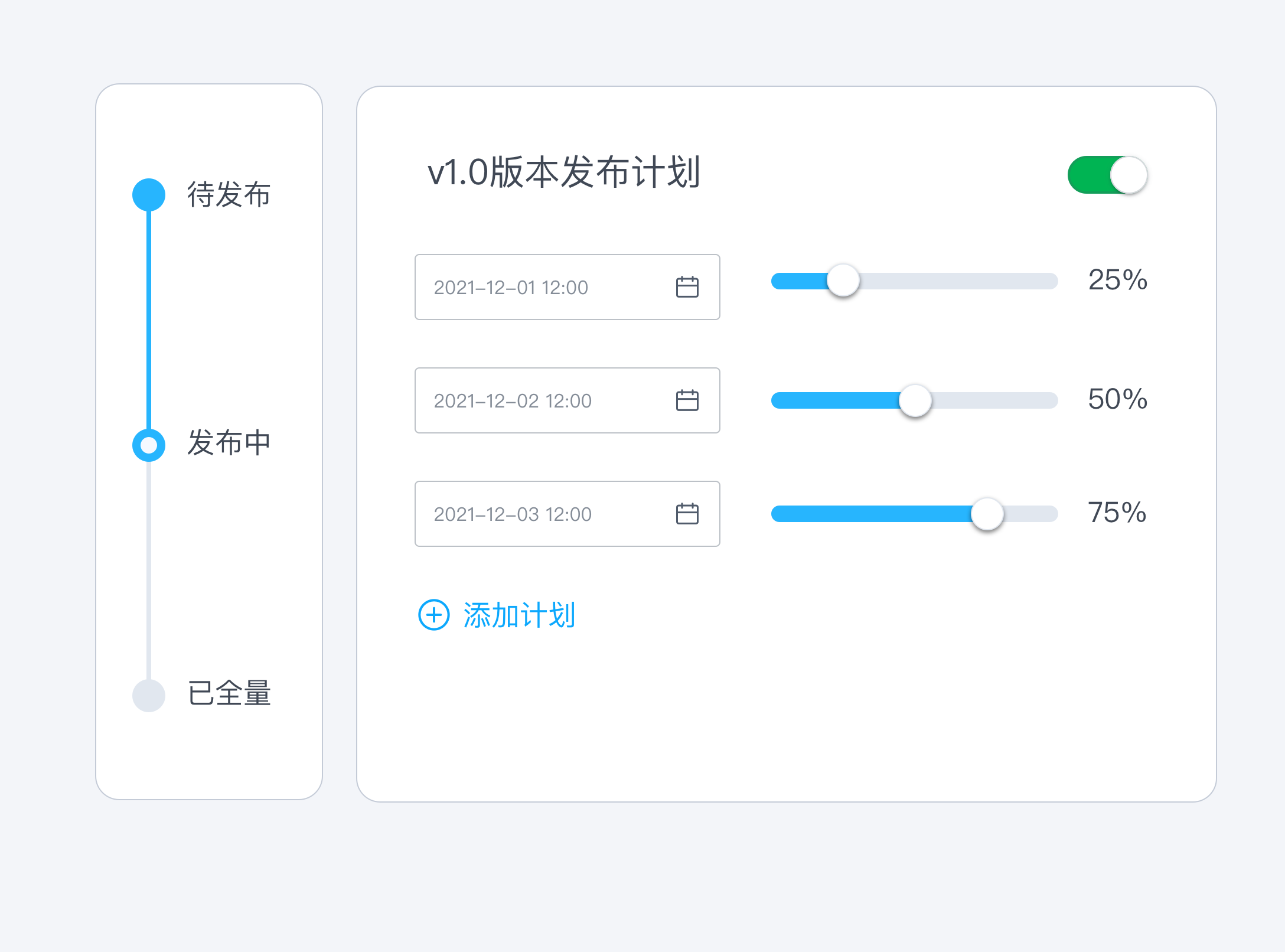Click the 75% slider handle
The height and width of the screenshot is (952, 1285).
click(987, 514)
